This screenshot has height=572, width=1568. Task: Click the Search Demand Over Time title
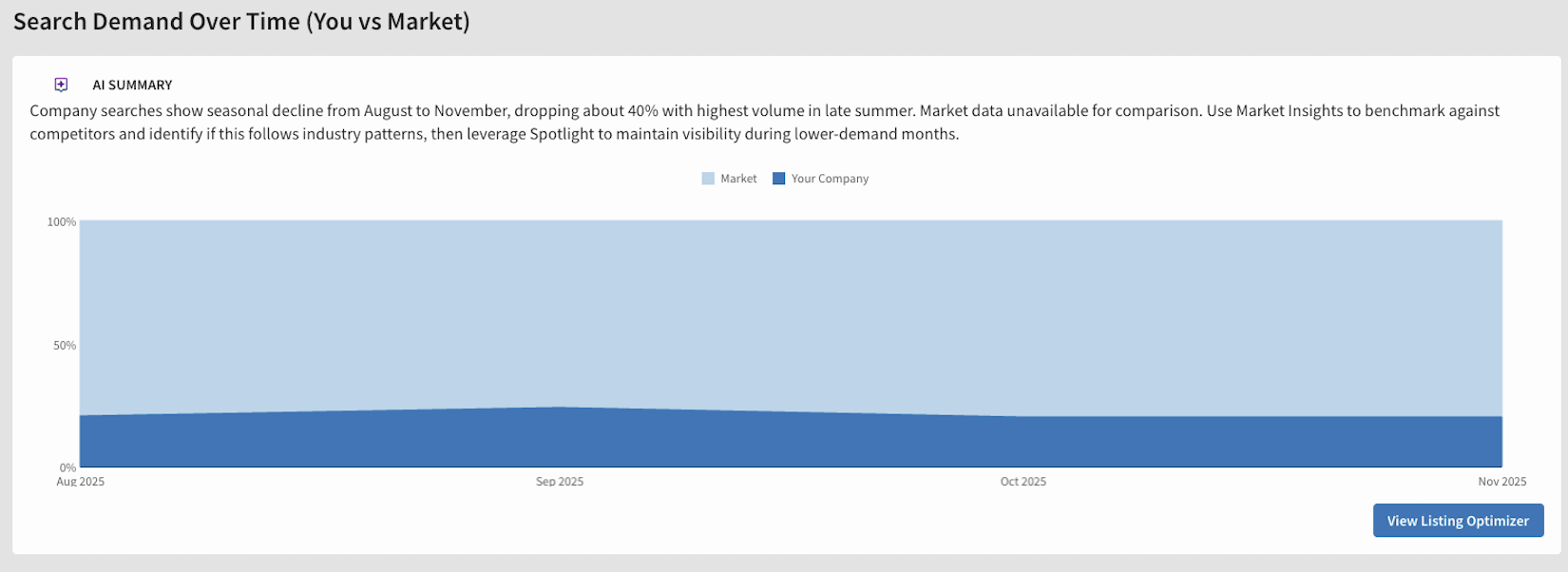coord(241,22)
